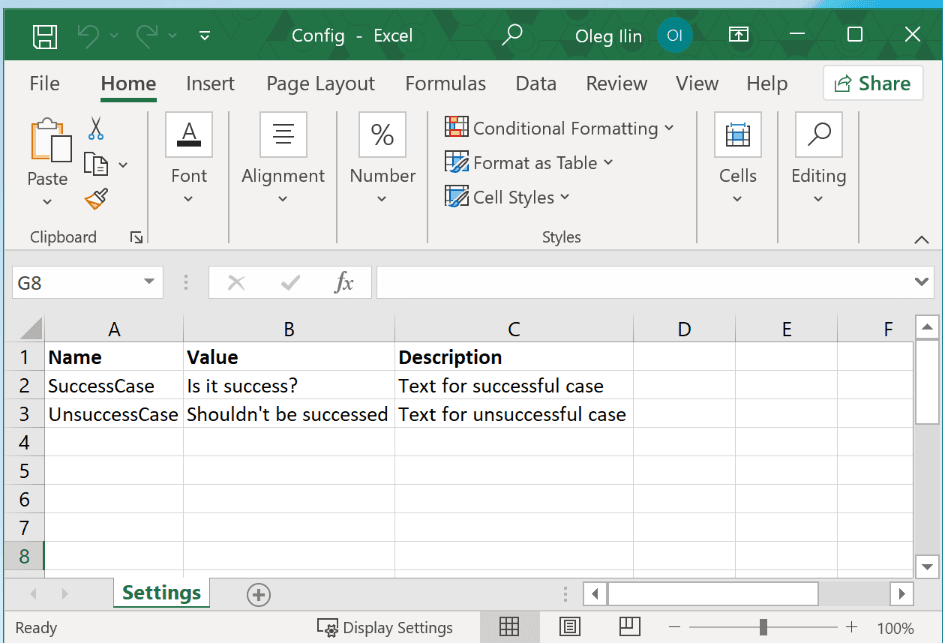The width and height of the screenshot is (943, 643).
Task: Switch to Page Break Preview view
Action: [x=629, y=627]
